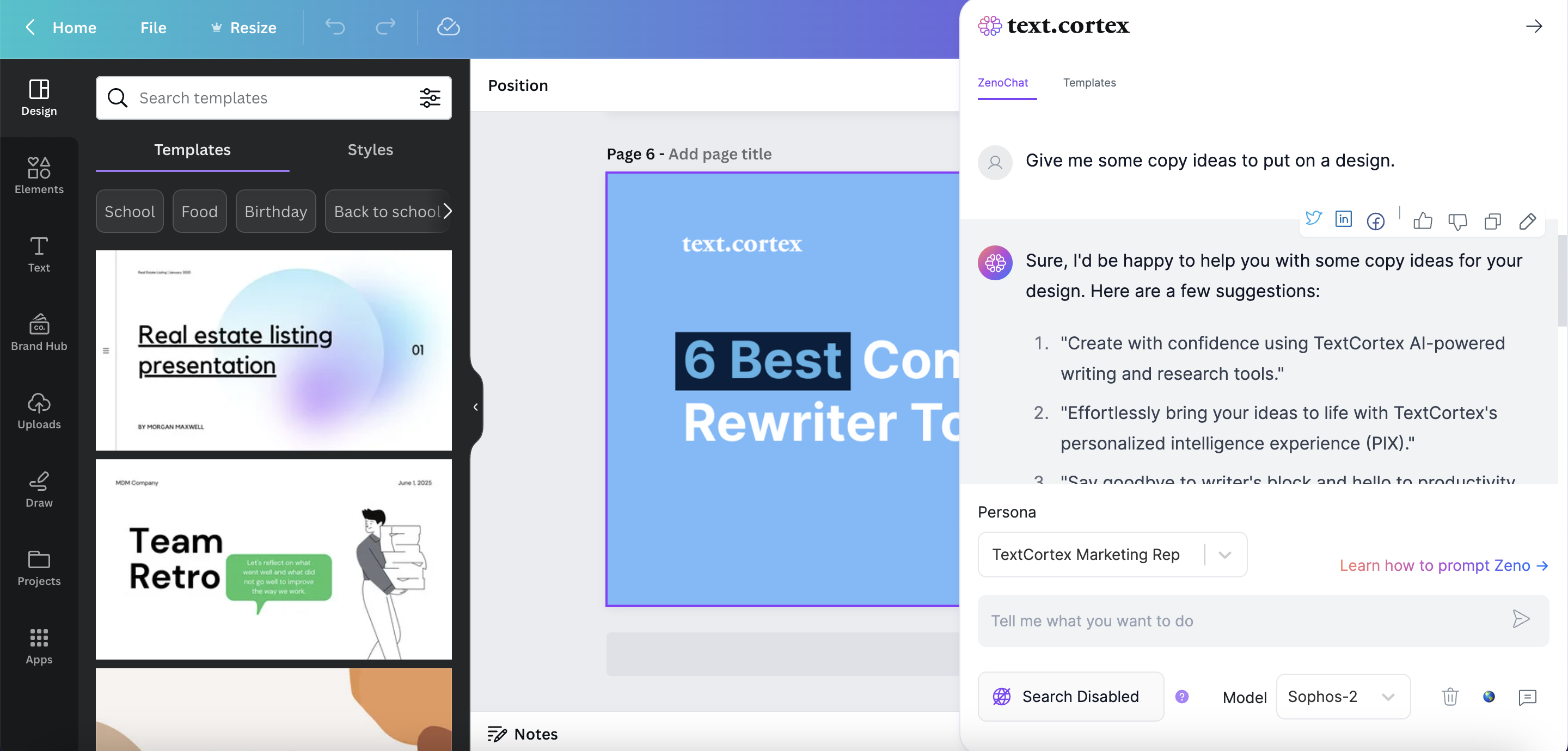Open the Elements panel
1568x751 pixels.
pos(39,176)
